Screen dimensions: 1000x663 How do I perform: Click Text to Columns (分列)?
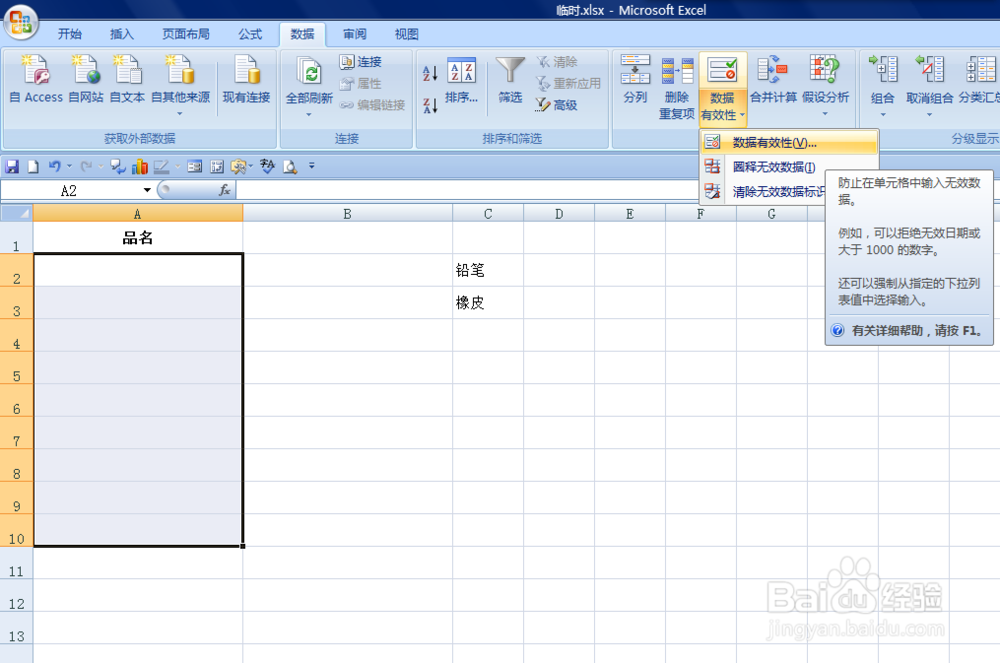[635, 80]
